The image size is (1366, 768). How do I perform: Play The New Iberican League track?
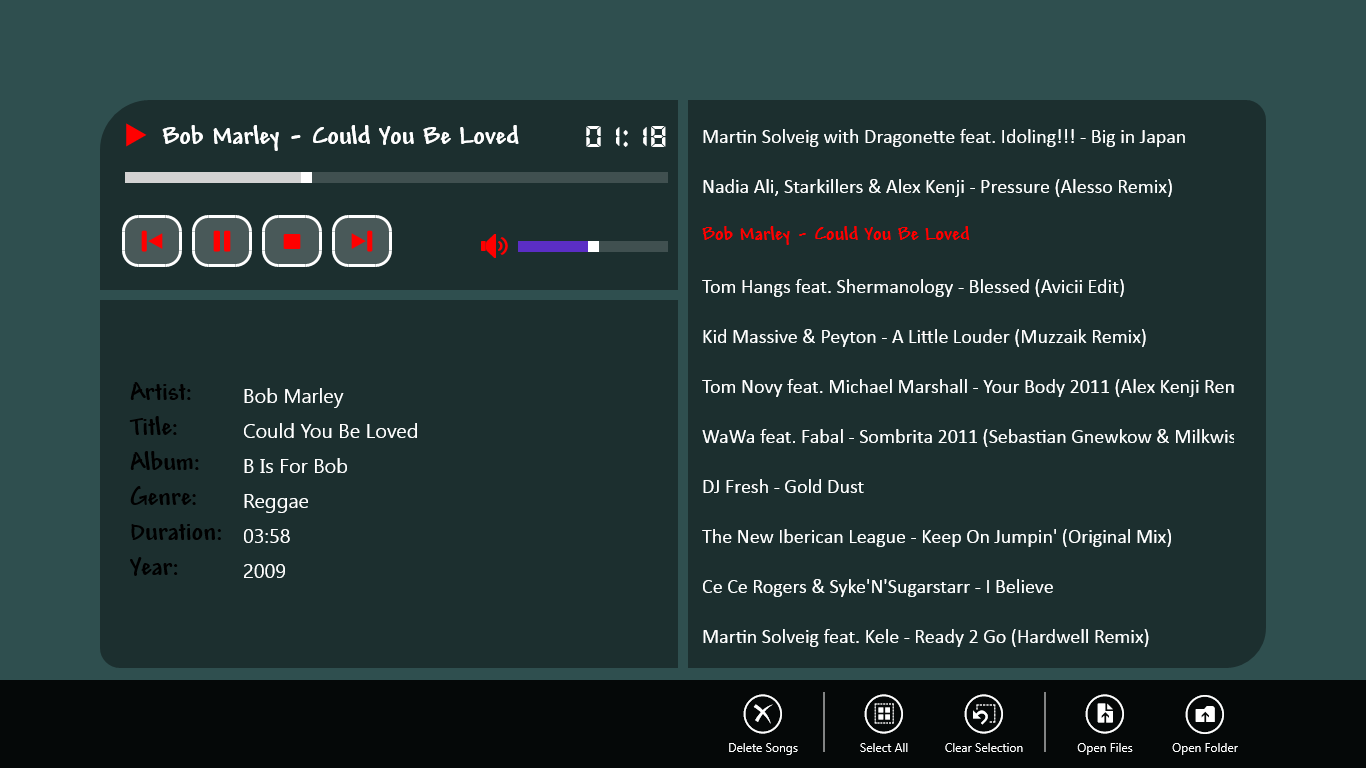(x=937, y=537)
